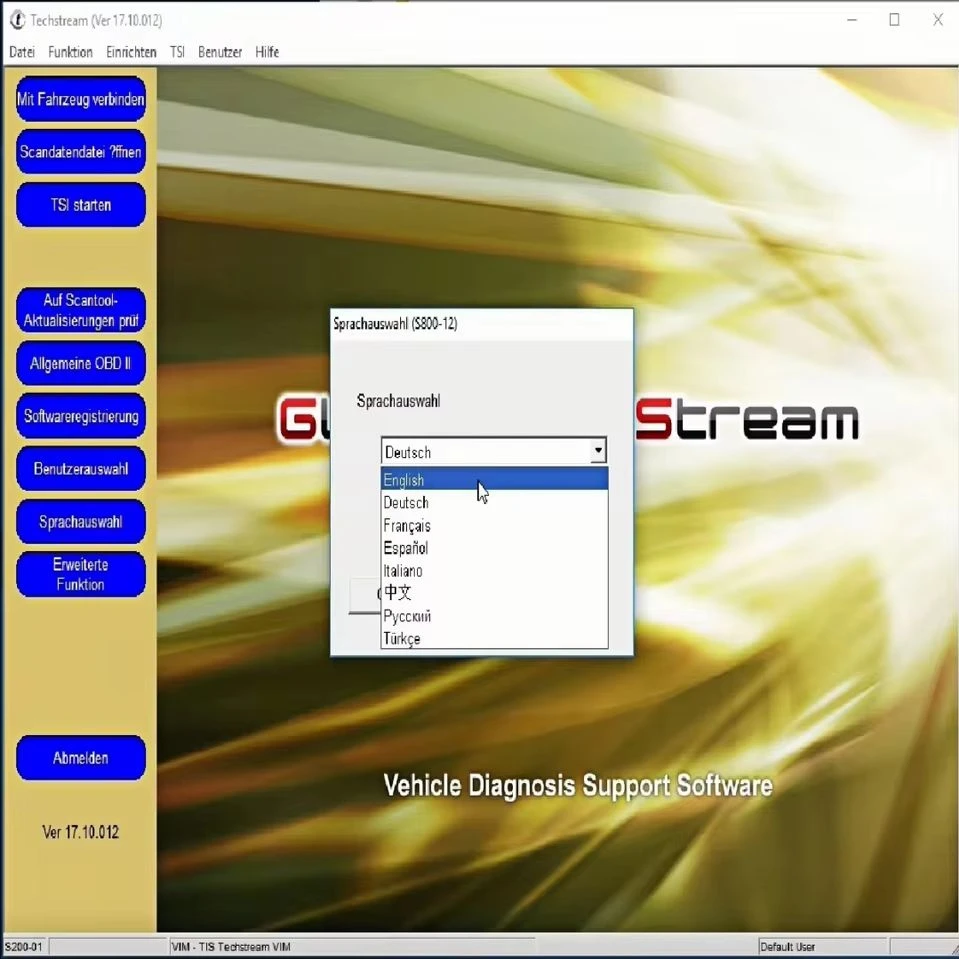Click the Softwareregistrierung button
Screen dimensions: 959x959
pyautogui.click(x=81, y=416)
